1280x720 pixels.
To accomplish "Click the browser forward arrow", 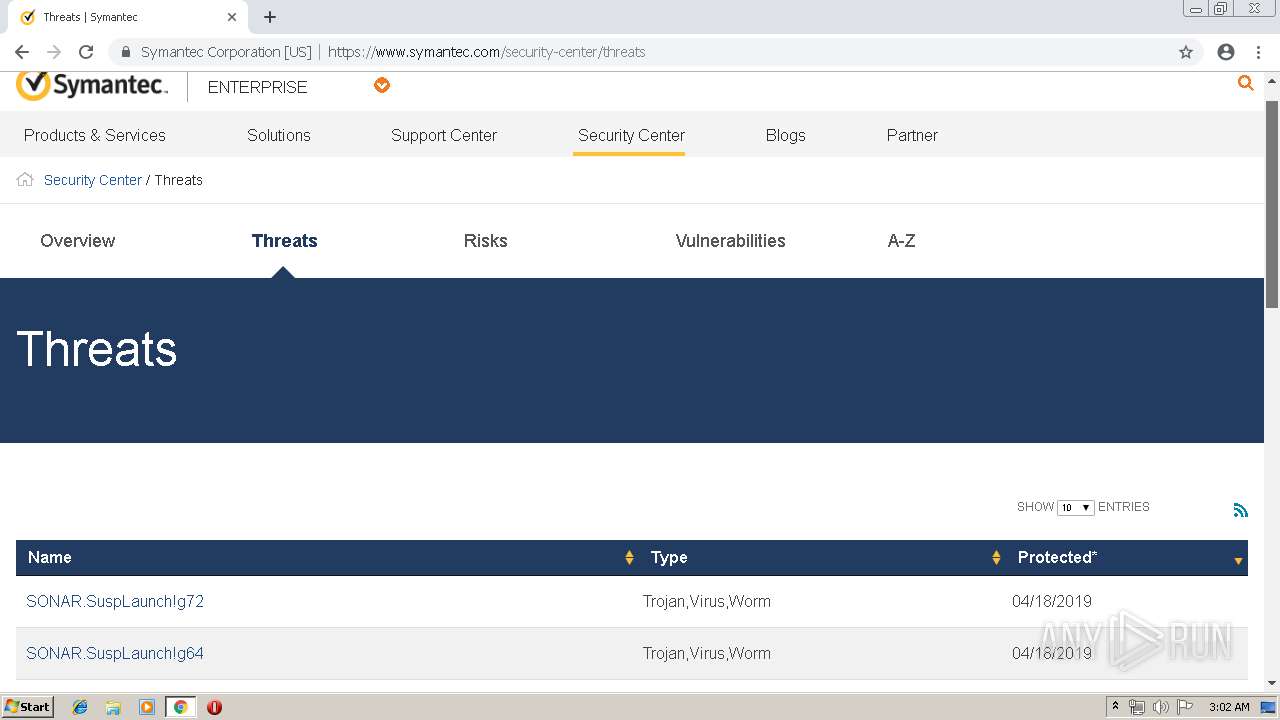I will 54,52.
